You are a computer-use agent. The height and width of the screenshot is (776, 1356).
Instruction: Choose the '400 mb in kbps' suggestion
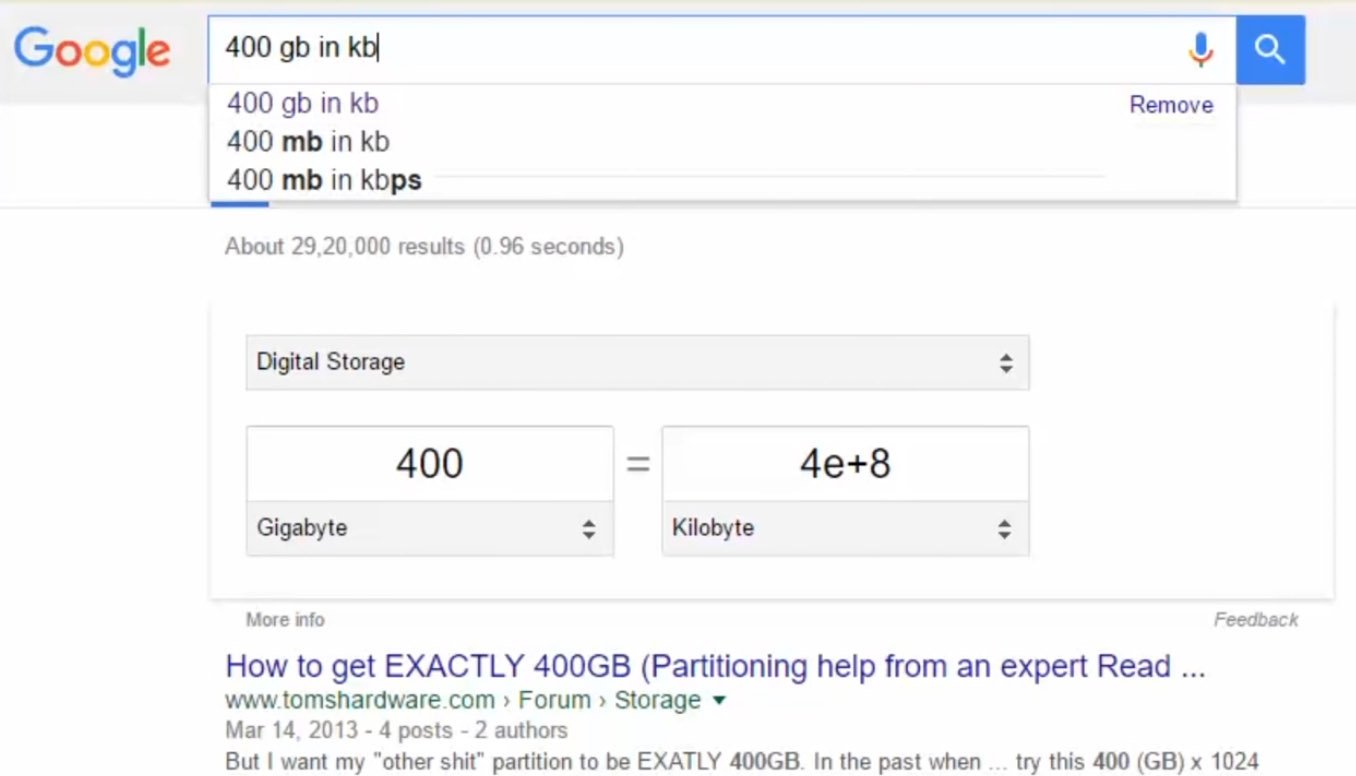point(324,181)
